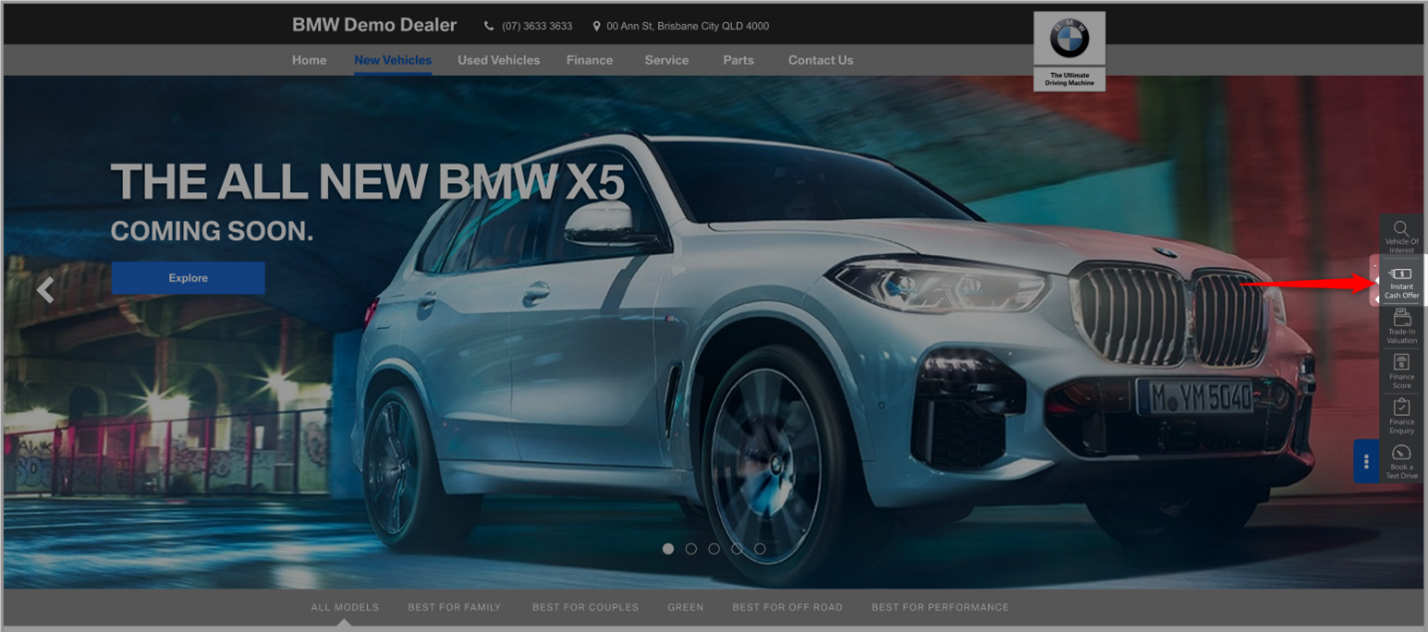This screenshot has width=1428, height=632.
Task: Switch to Best For Performance tab
Action: click(x=940, y=607)
